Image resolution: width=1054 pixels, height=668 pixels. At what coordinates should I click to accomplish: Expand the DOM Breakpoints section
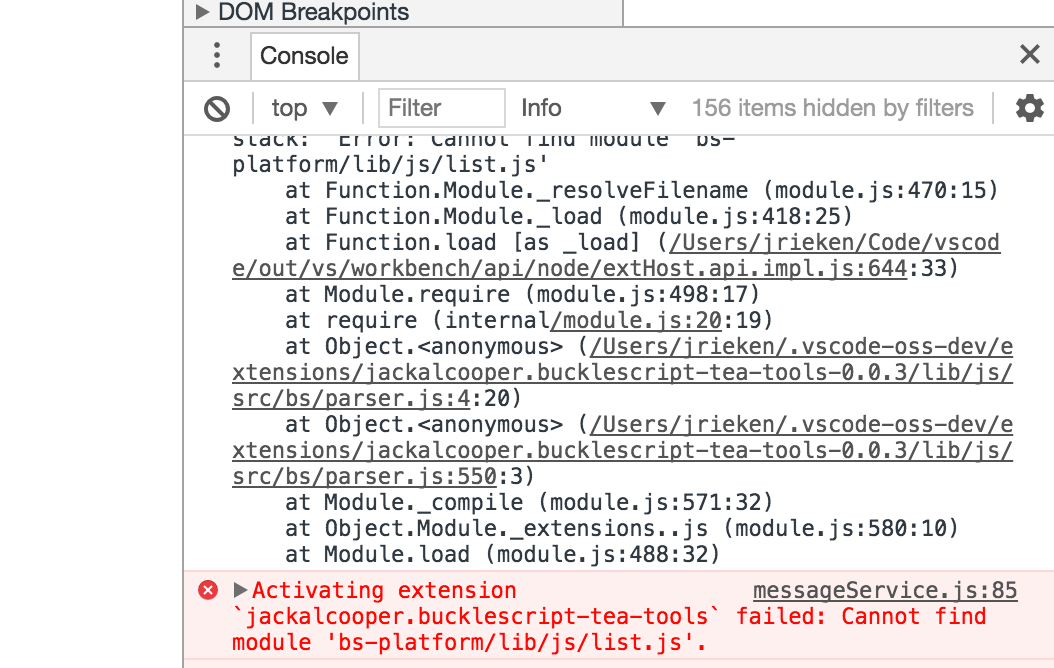point(204,12)
